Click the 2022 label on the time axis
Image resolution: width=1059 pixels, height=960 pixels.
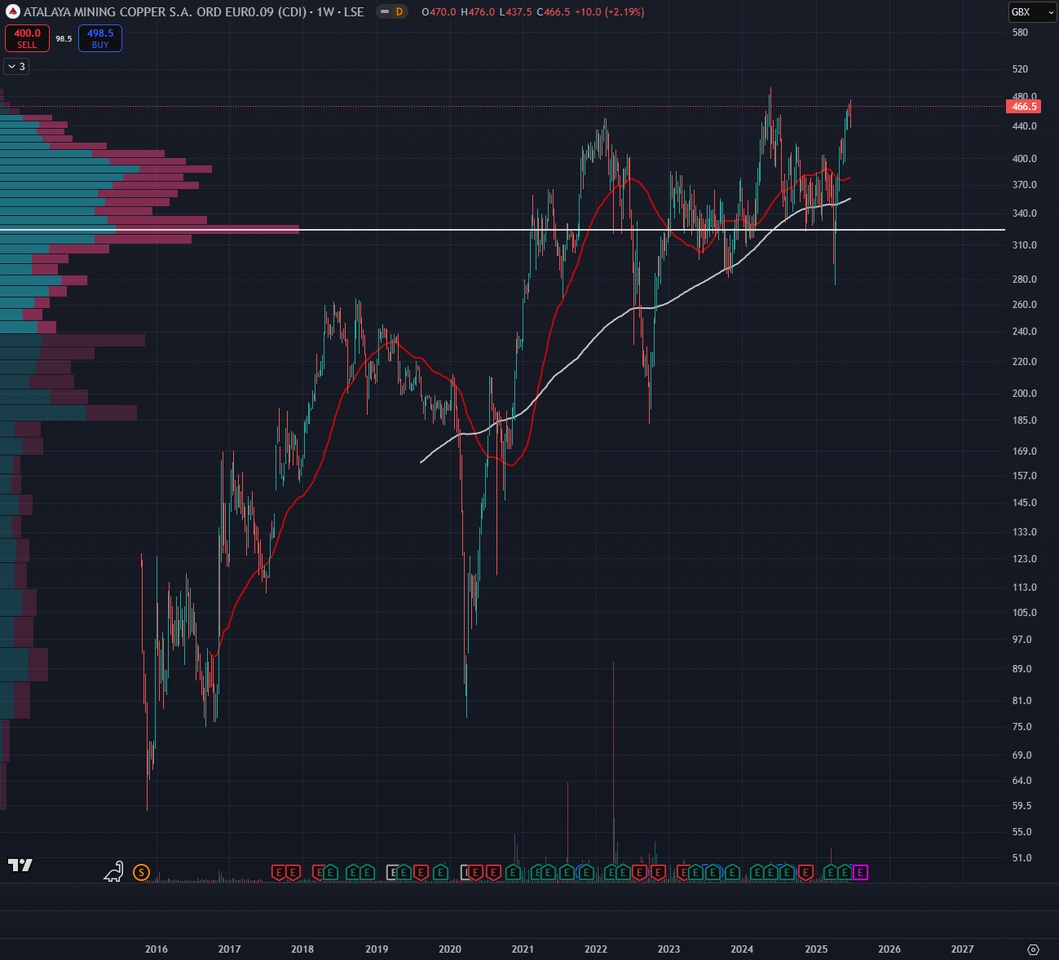pos(596,949)
